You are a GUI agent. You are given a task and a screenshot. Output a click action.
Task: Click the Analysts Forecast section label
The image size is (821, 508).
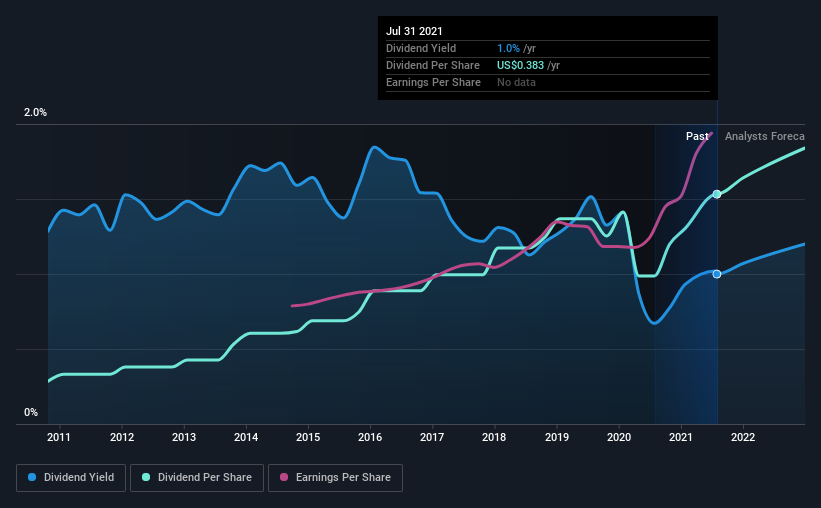(x=764, y=136)
